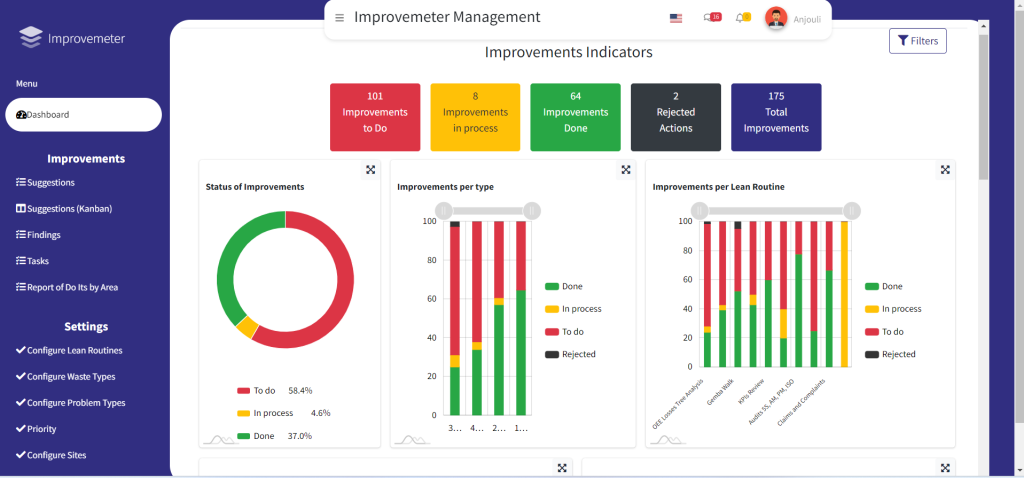Open the Filters dropdown button
Viewport: 1024px width, 478px height.
[917, 41]
